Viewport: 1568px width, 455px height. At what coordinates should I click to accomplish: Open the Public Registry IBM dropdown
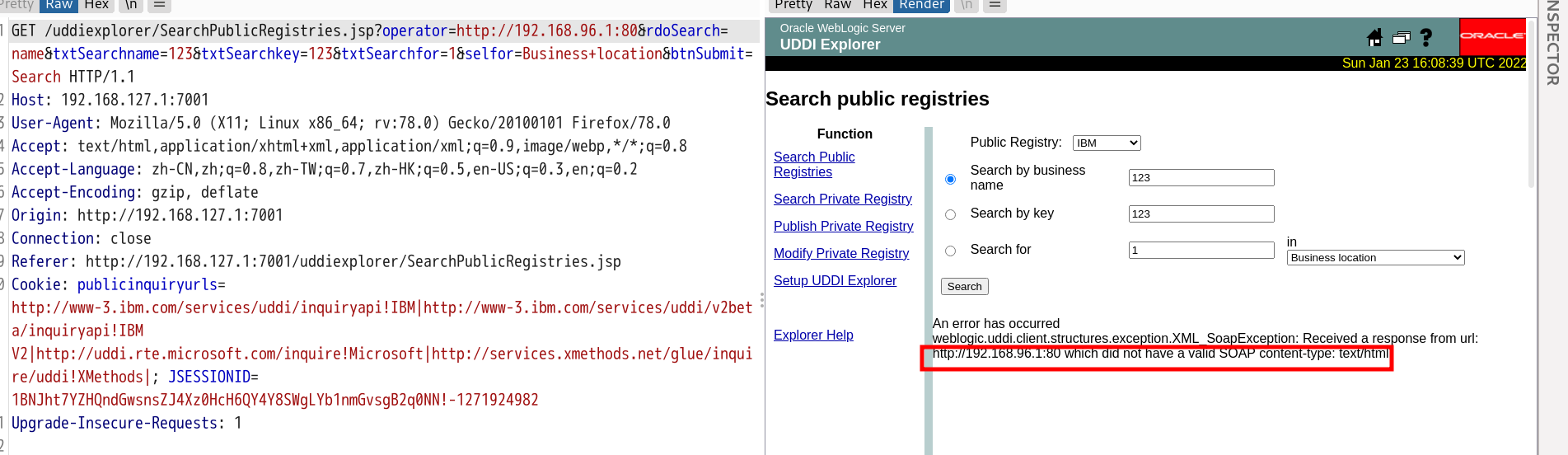pyautogui.click(x=1107, y=143)
